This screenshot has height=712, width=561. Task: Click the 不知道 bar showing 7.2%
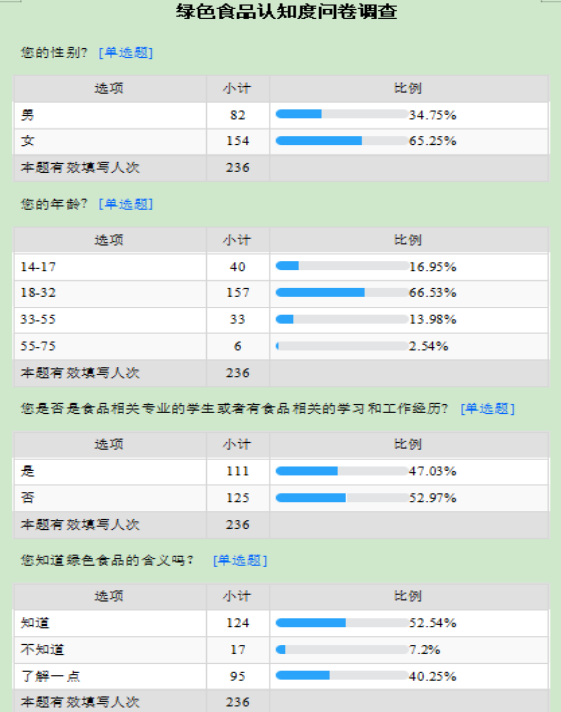(342, 649)
